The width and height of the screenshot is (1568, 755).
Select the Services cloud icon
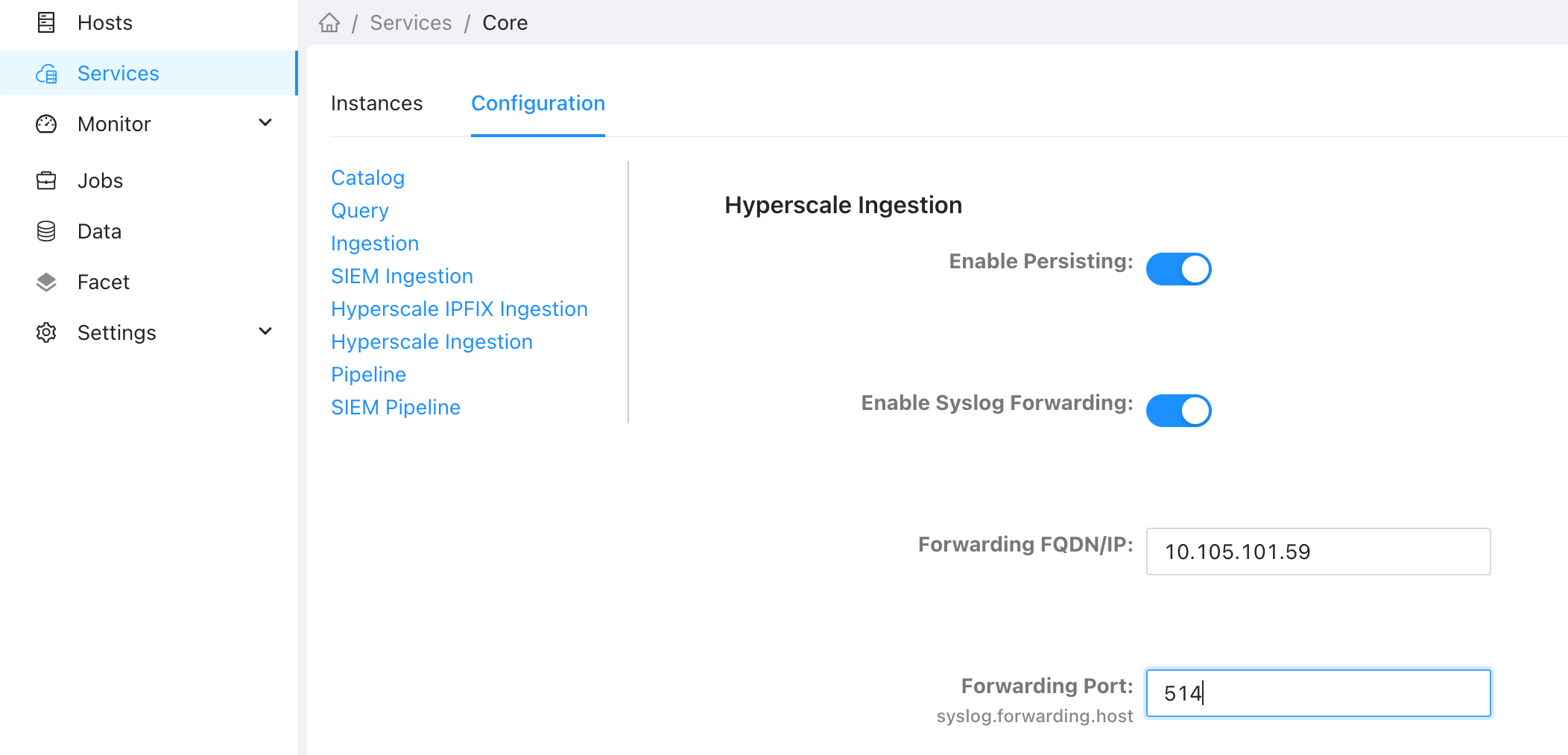[46, 73]
